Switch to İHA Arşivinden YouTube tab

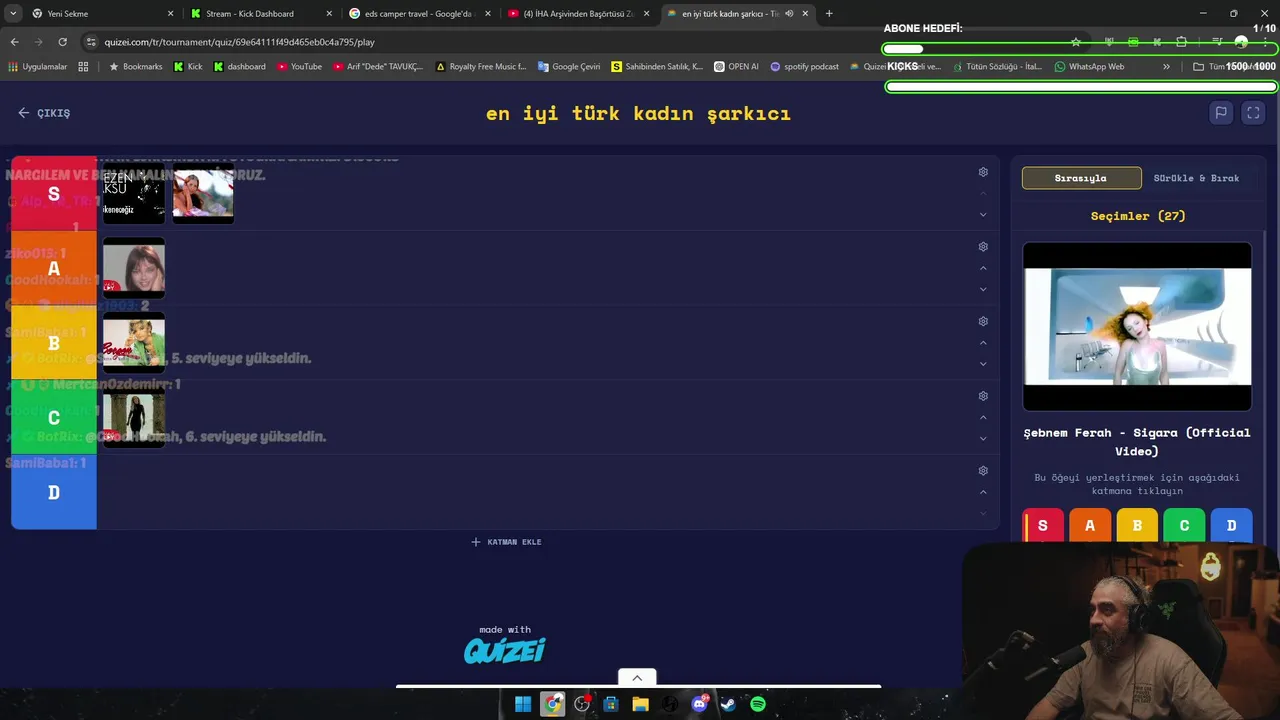coord(577,14)
